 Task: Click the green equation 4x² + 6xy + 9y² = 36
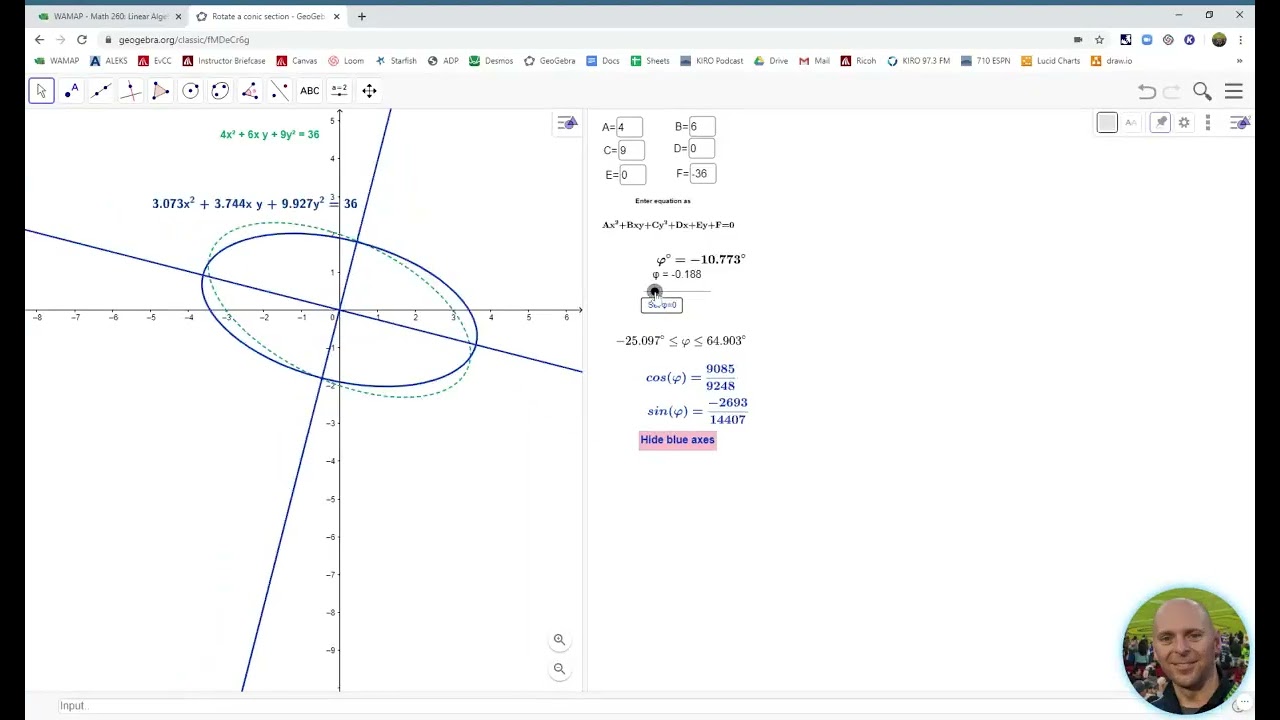coord(270,134)
